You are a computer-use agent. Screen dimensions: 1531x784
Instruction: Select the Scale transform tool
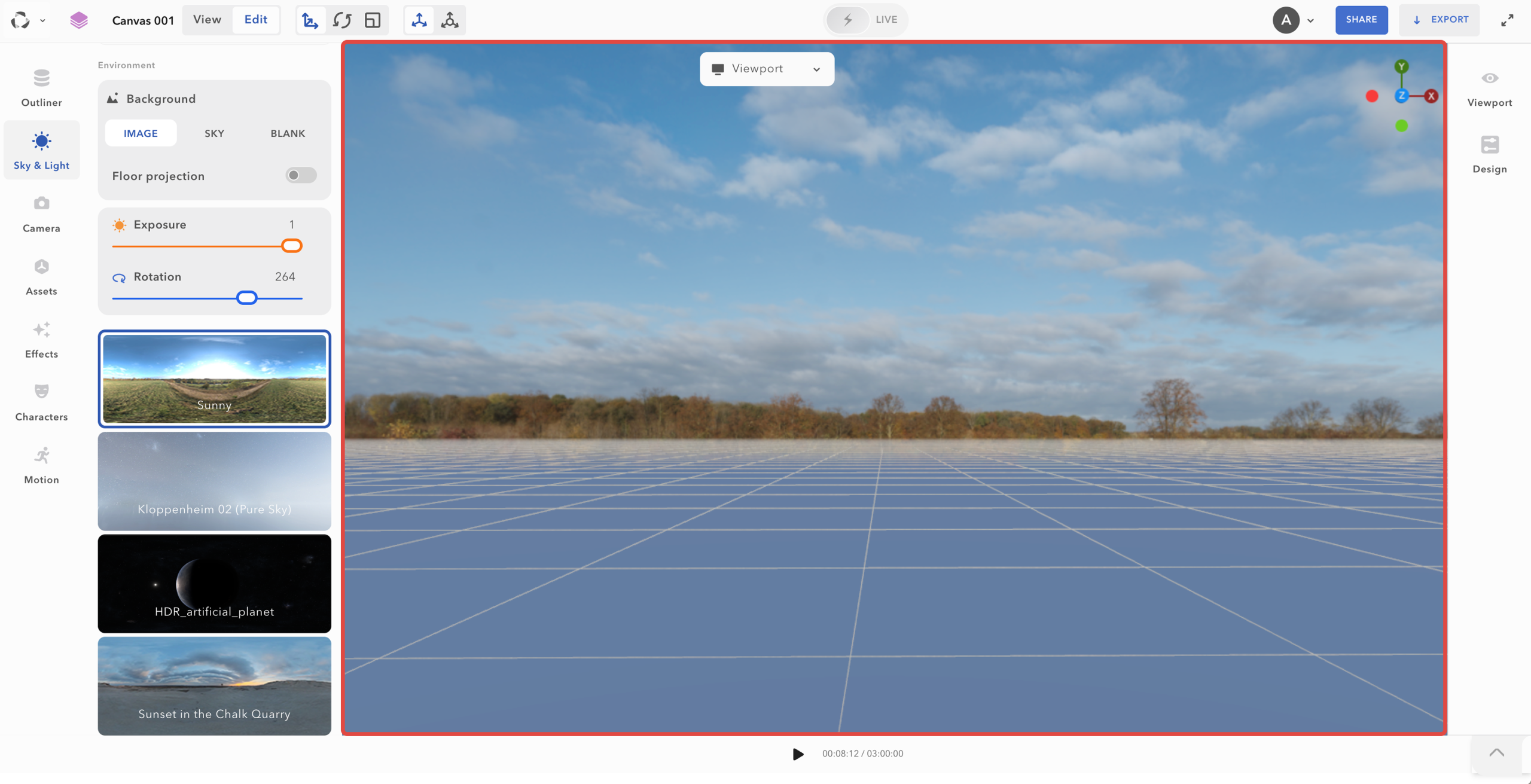click(373, 20)
